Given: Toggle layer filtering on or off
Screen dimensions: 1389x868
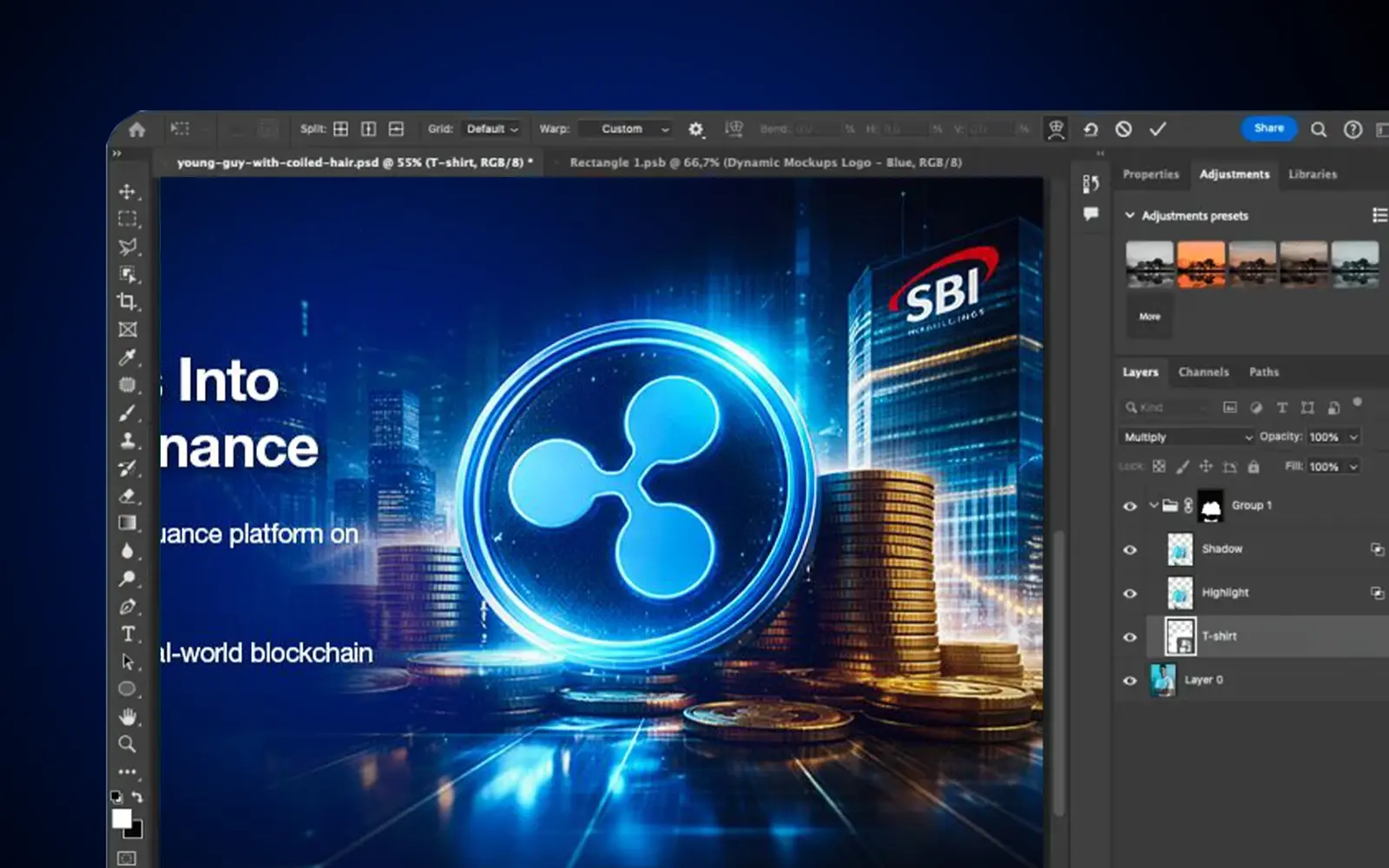Looking at the screenshot, I should tap(1357, 403).
